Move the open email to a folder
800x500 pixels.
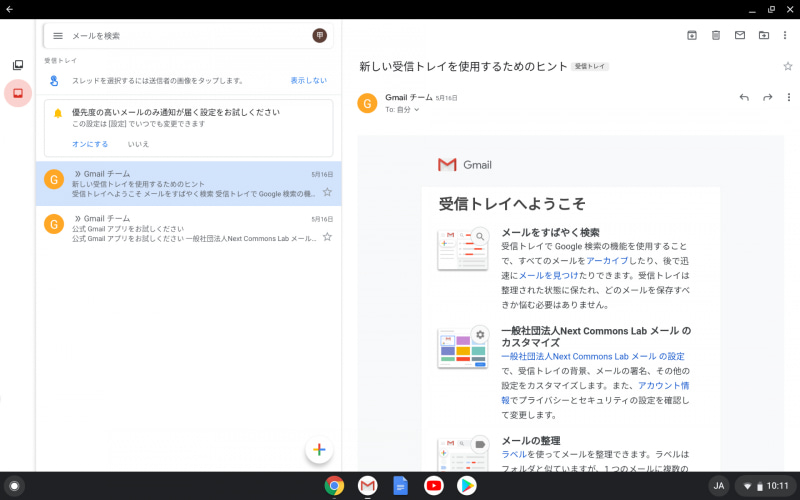click(764, 35)
